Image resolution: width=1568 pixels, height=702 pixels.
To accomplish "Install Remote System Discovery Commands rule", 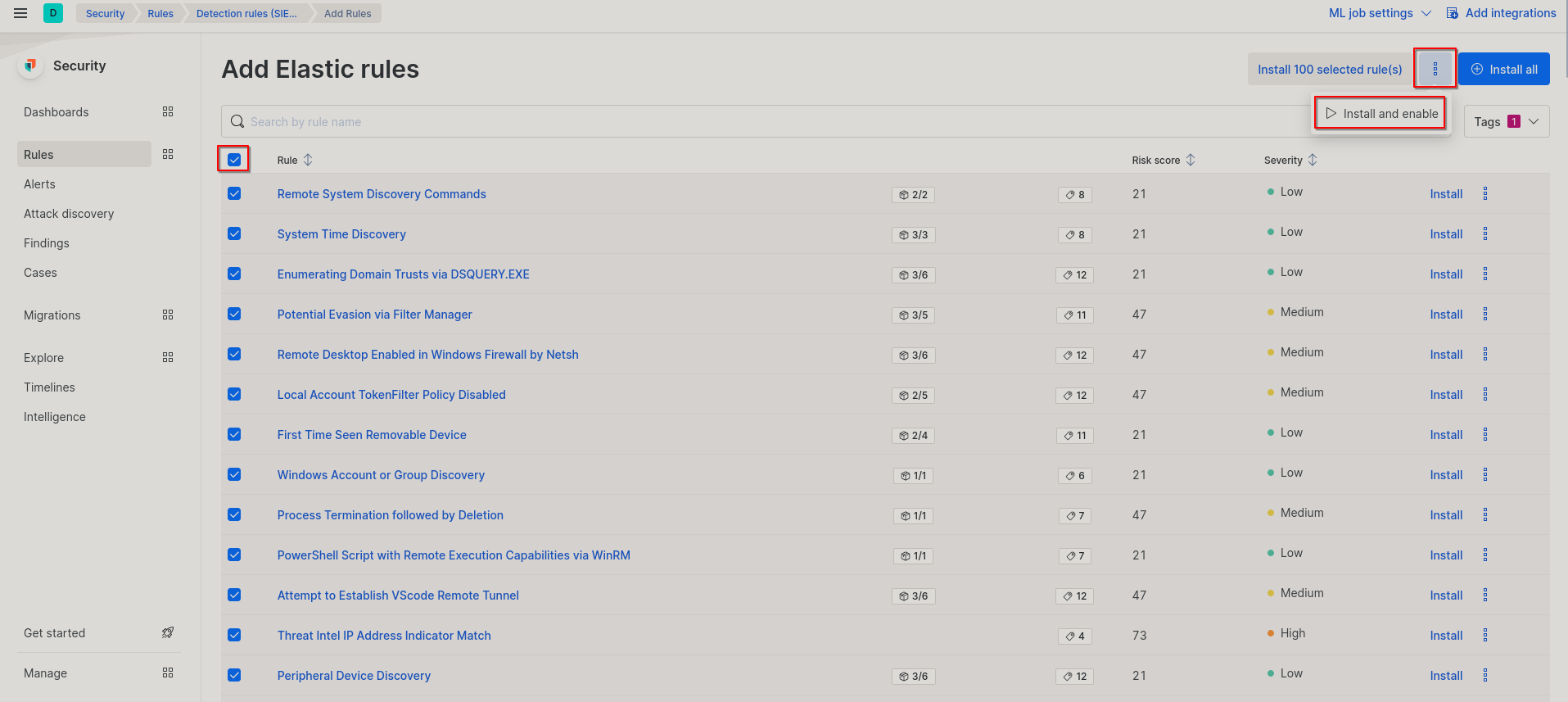I will (1446, 194).
